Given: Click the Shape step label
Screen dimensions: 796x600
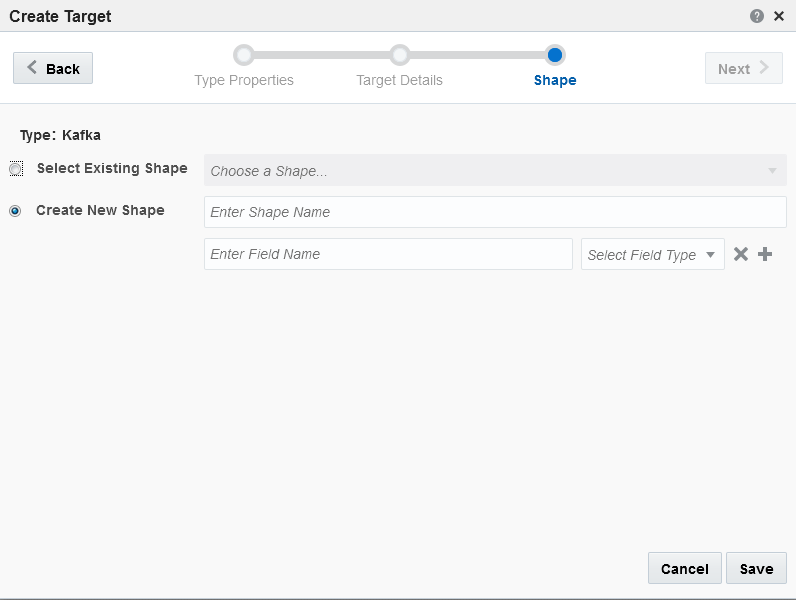Looking at the screenshot, I should tap(555, 80).
